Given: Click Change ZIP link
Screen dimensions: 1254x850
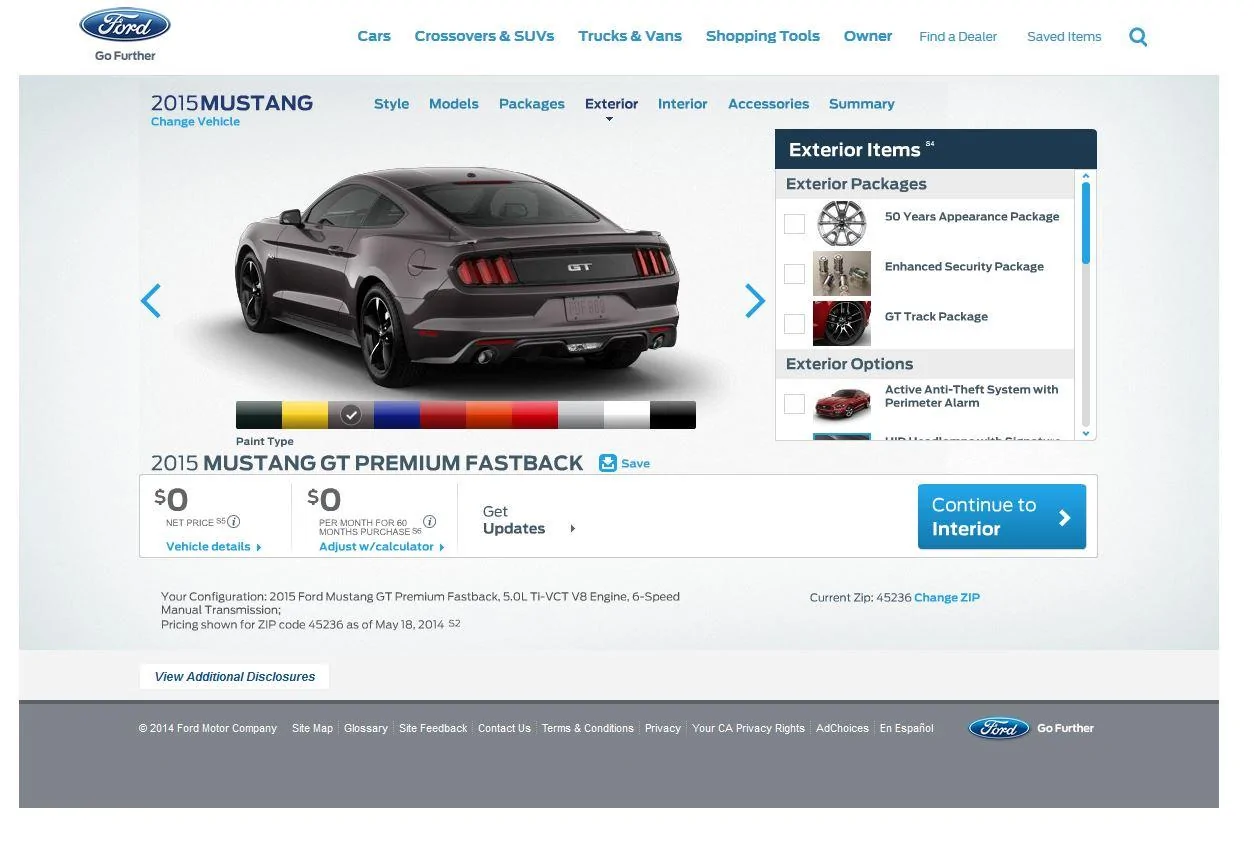Looking at the screenshot, I should [x=947, y=598].
